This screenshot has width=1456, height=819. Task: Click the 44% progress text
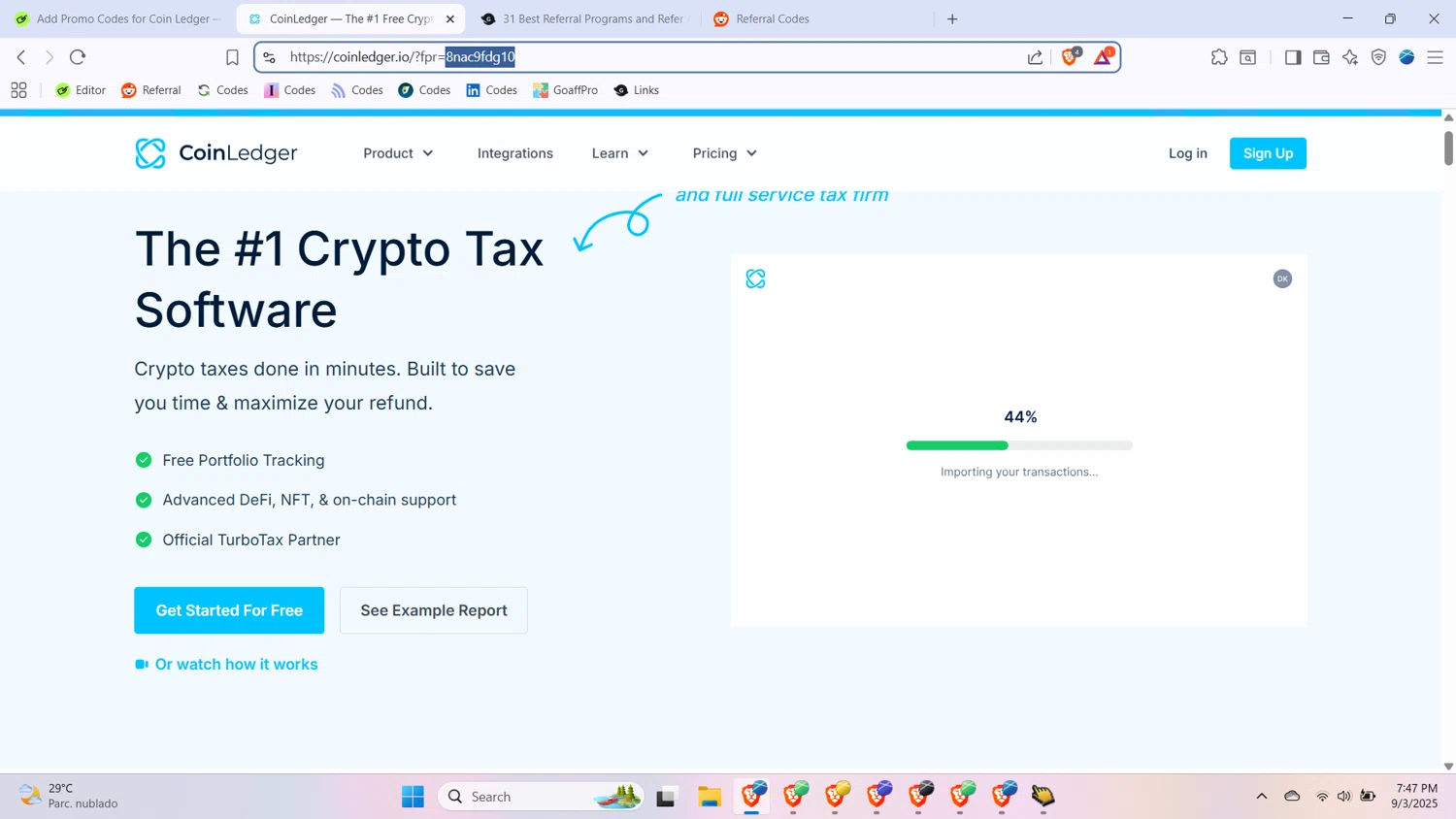pos(1020,417)
